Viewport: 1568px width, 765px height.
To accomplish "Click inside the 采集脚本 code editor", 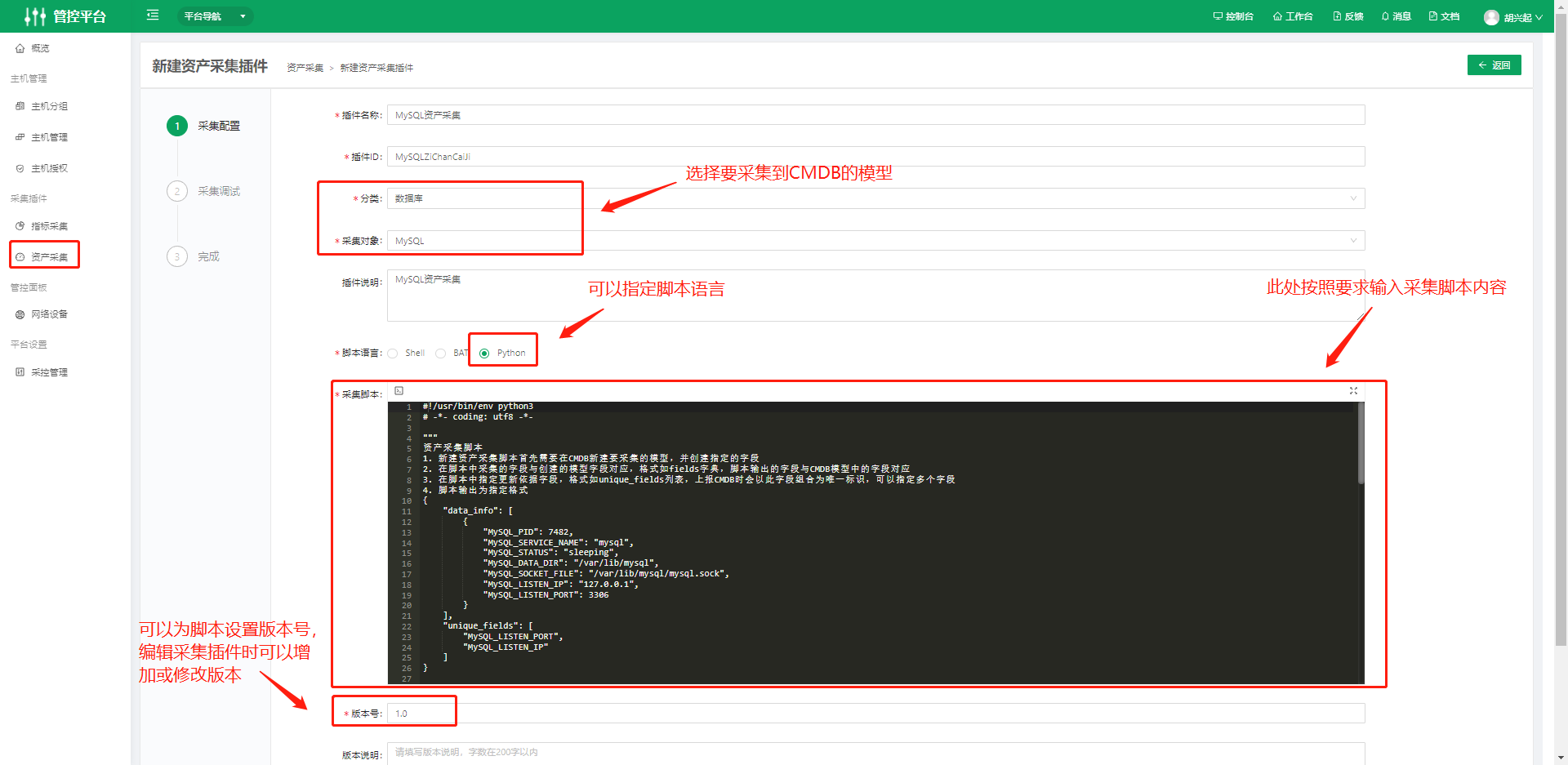I will [x=875, y=542].
